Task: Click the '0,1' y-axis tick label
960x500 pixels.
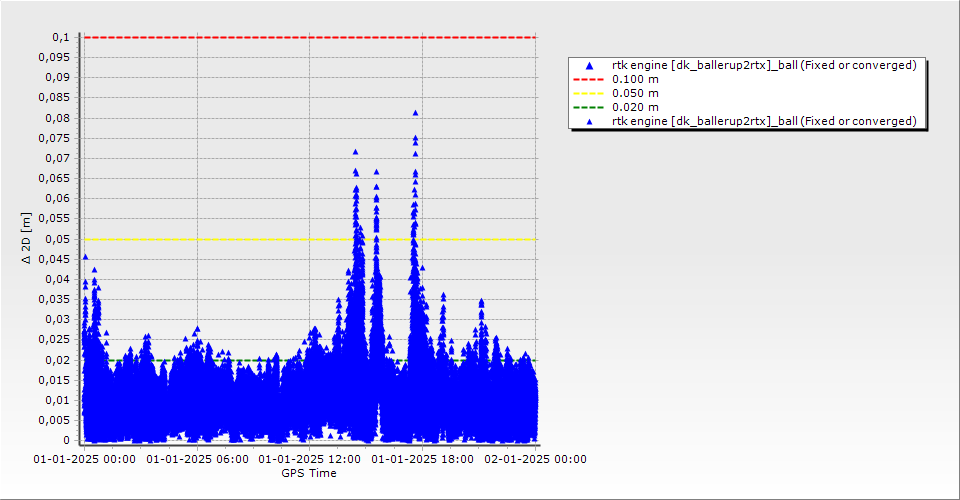Action: pos(61,37)
